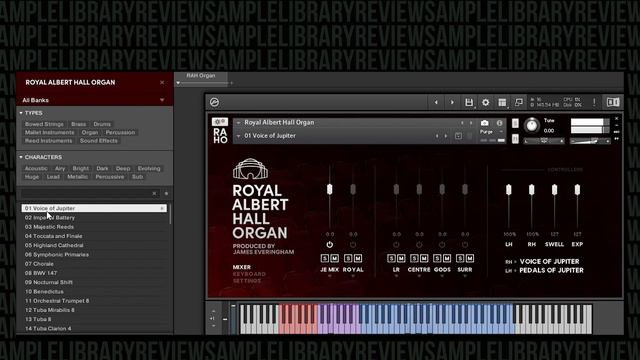
Task: Filter by Metallic character tag
Action: pos(78,177)
